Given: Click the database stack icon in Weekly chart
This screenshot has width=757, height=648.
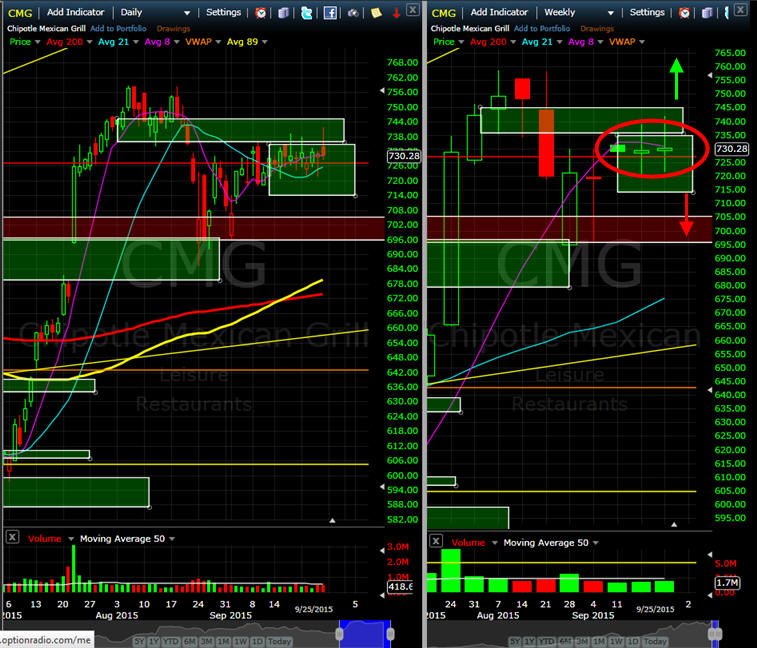Looking at the screenshot, I should (x=707, y=13).
